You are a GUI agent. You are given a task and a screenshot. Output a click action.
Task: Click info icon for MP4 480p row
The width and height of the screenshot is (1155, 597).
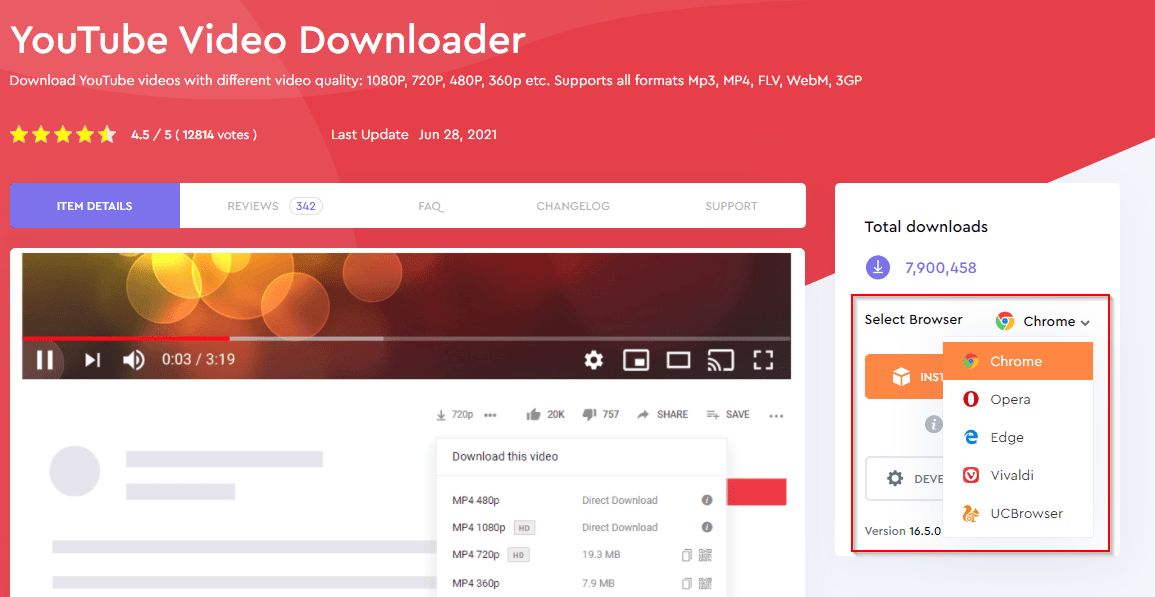point(707,500)
